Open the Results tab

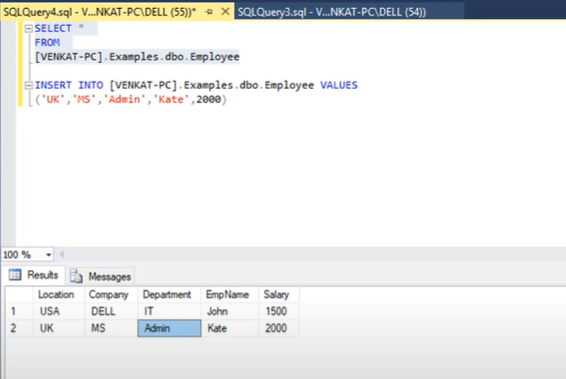point(34,275)
